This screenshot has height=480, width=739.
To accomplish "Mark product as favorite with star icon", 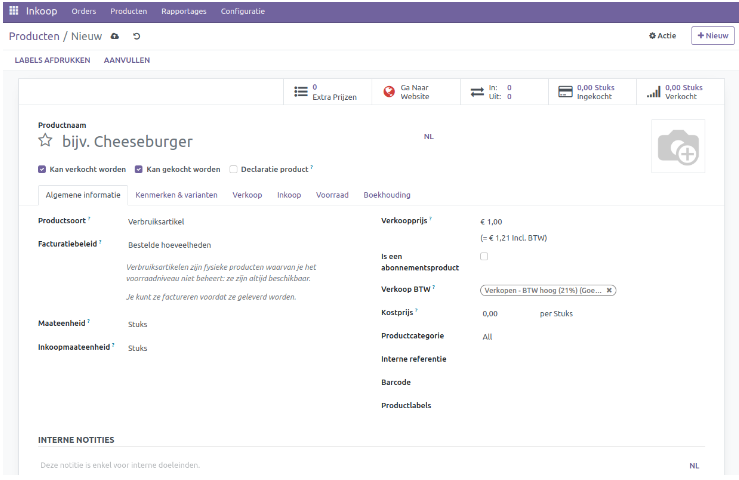I will pos(45,141).
